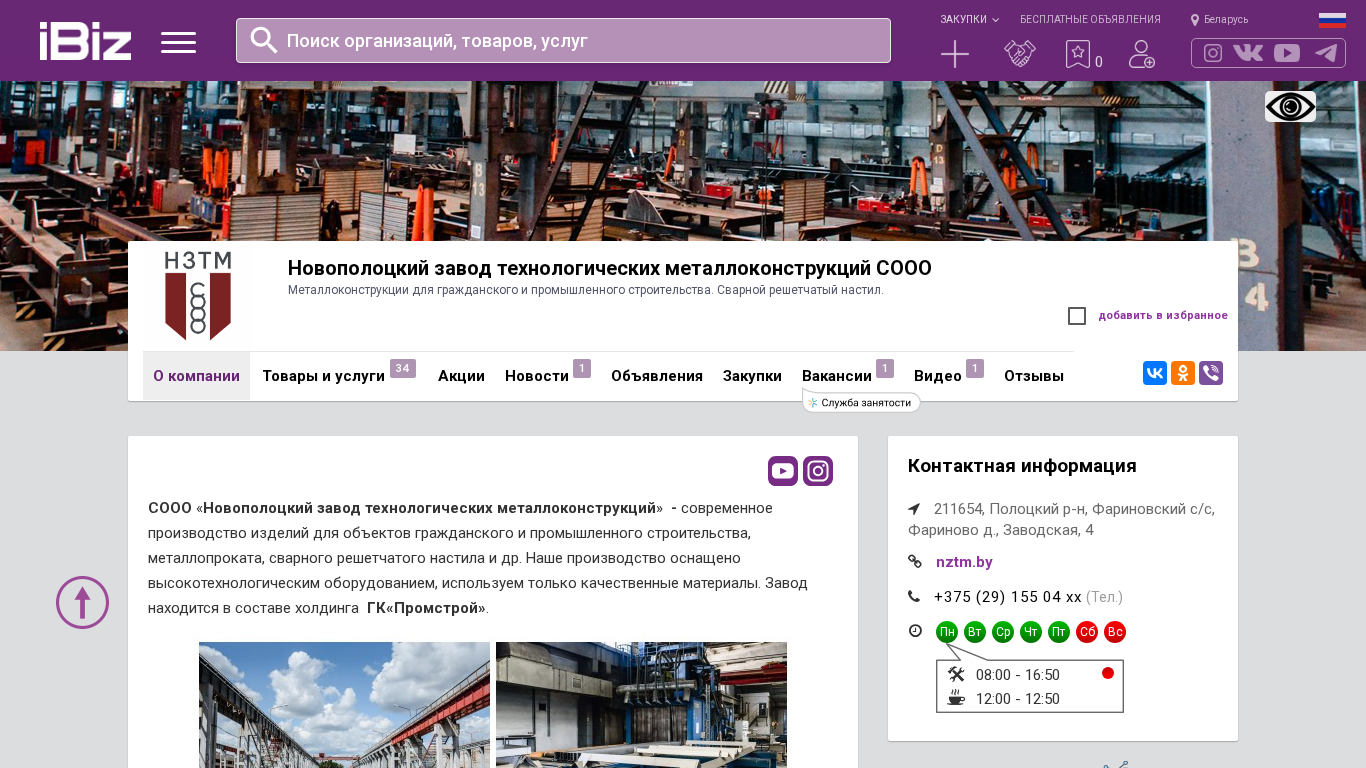Open the hamburger navigation menu
Screen dimensions: 1366x768
point(178,42)
